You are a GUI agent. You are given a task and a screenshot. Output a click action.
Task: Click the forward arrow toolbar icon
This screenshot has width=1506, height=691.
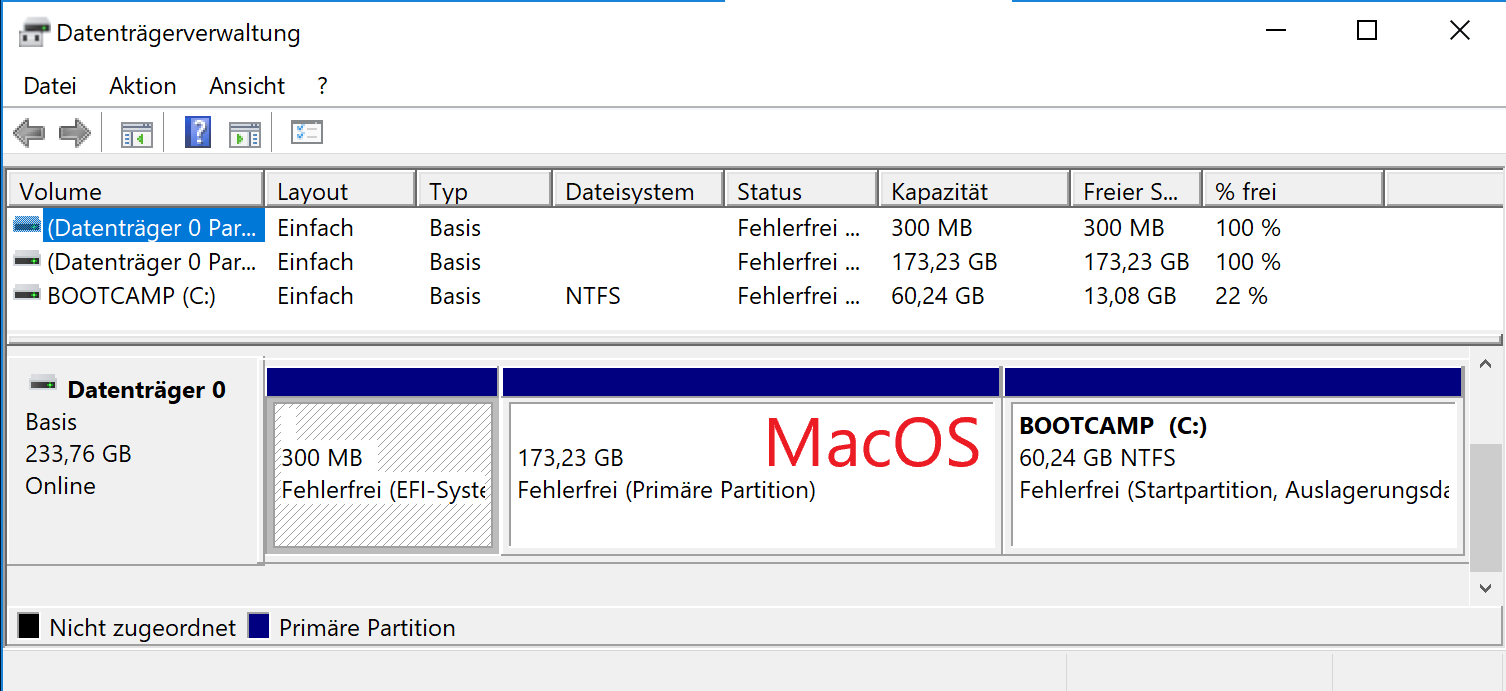point(75,133)
